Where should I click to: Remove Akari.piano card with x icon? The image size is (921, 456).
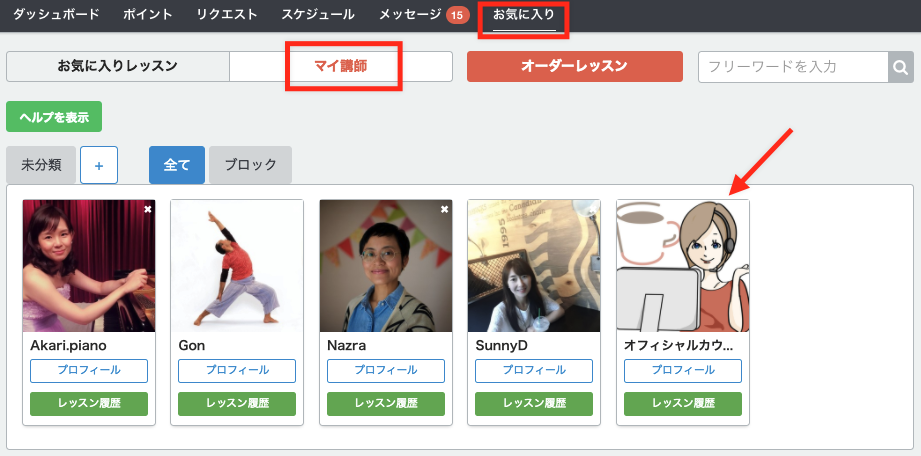point(148,209)
